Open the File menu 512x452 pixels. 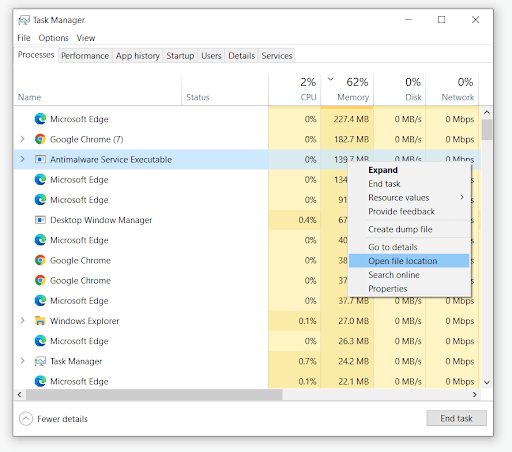pyautogui.click(x=24, y=38)
